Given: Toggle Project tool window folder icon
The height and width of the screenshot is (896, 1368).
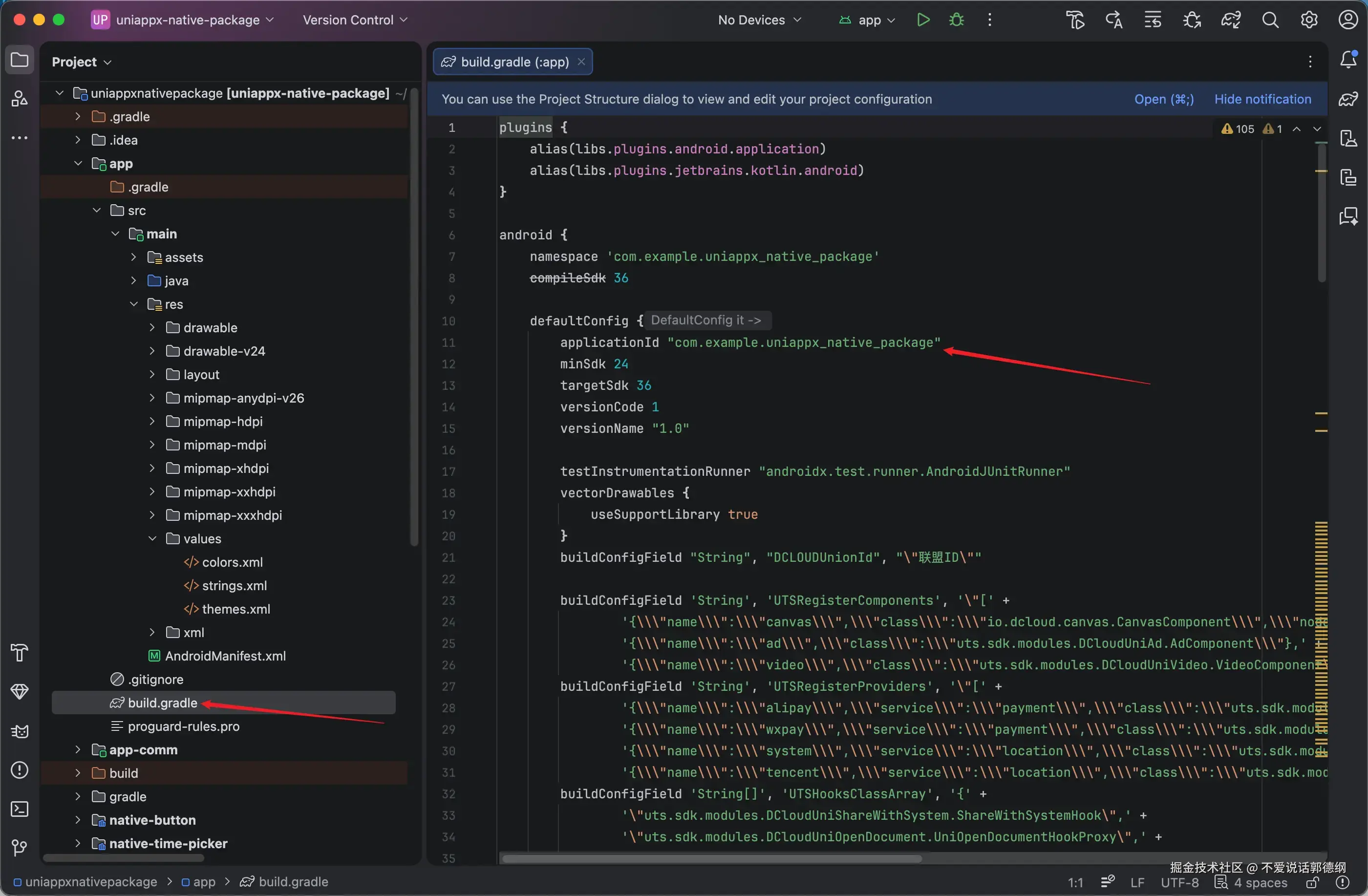Looking at the screenshot, I should coord(20,60).
